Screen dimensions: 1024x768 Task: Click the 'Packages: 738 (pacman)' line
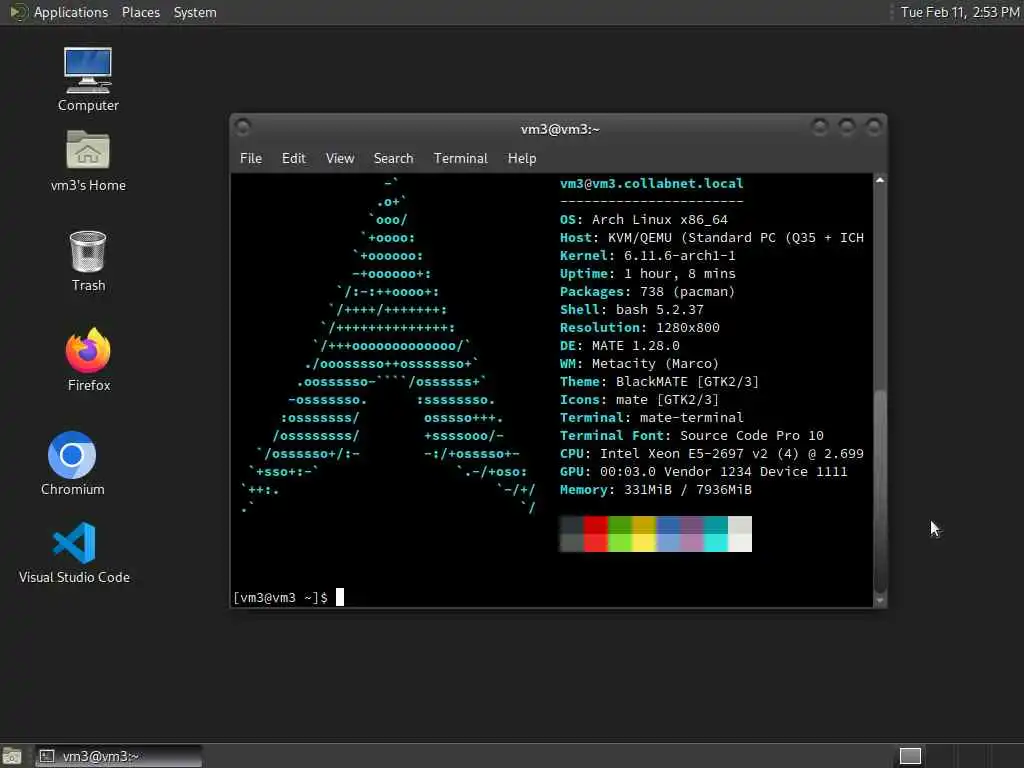tap(647, 291)
